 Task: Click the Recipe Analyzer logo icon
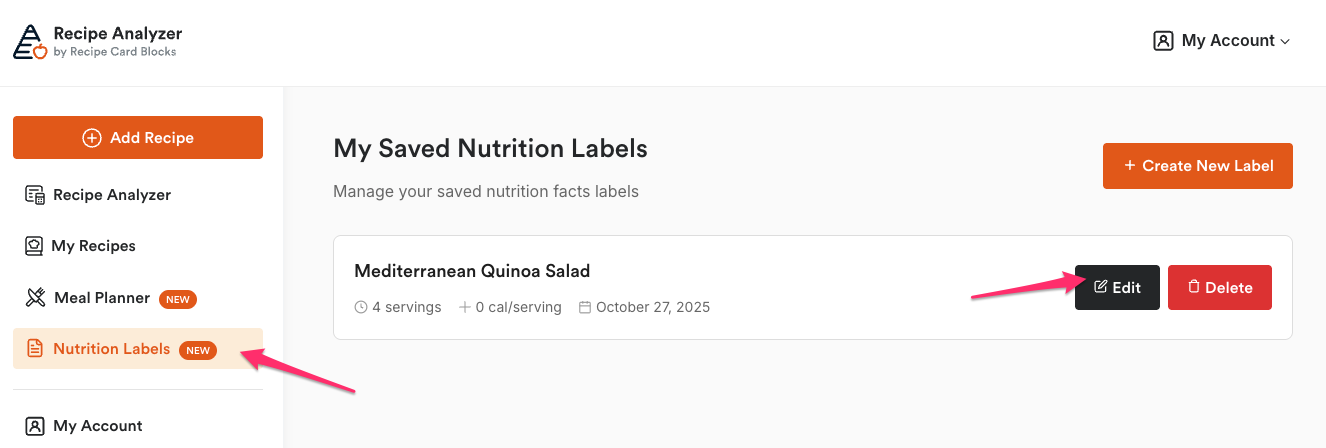[29, 41]
